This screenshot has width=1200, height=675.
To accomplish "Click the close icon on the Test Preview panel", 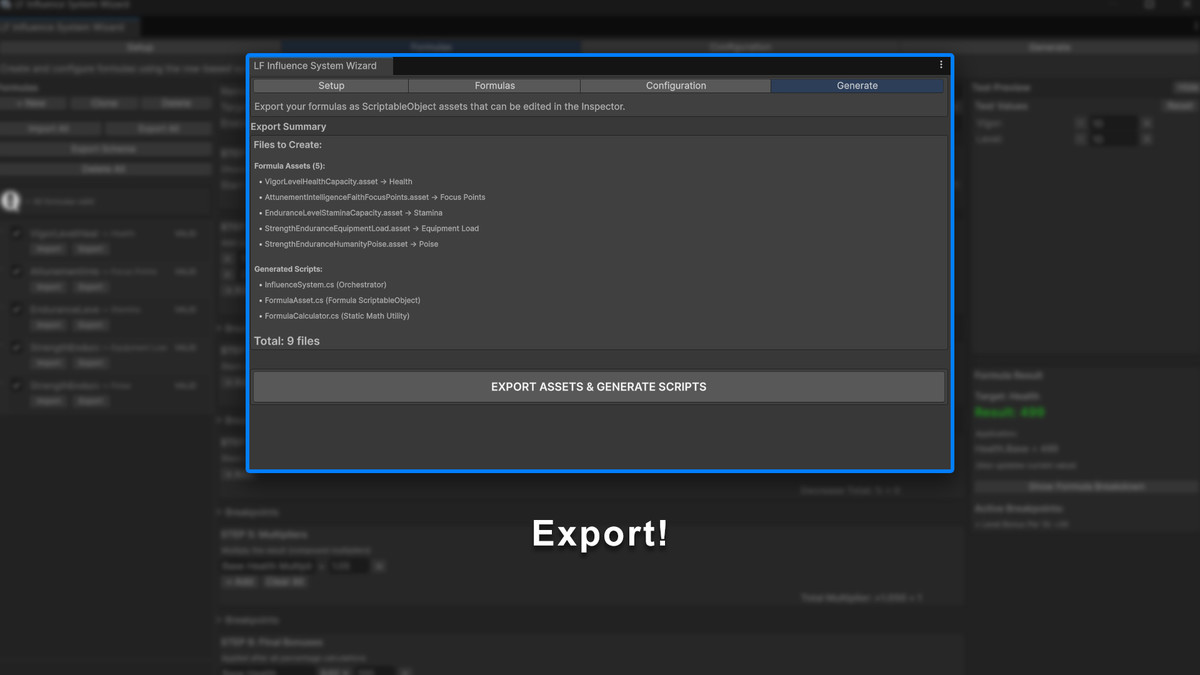I will point(1186,87).
